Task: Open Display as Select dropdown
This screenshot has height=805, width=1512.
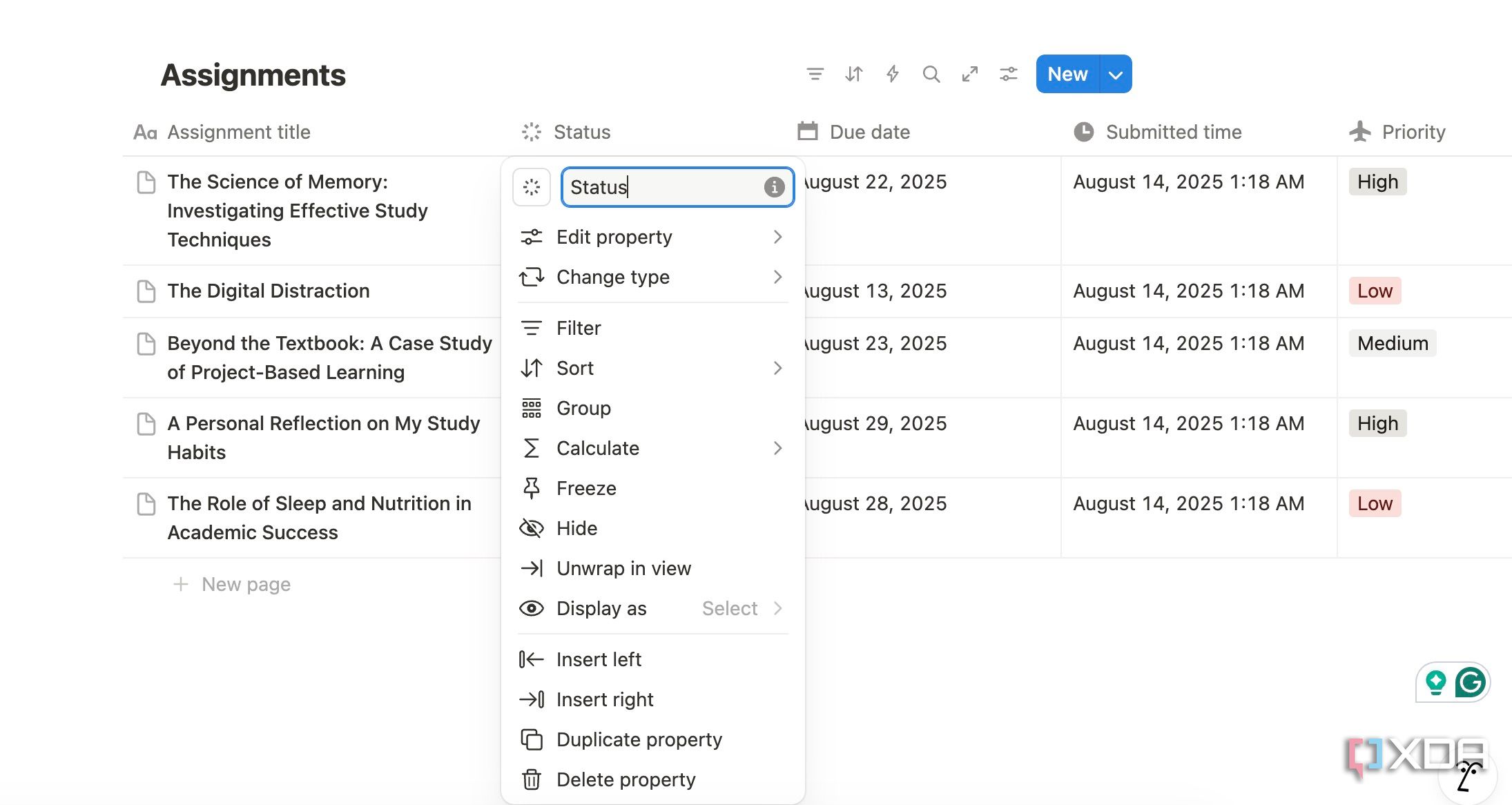Action: (x=743, y=608)
